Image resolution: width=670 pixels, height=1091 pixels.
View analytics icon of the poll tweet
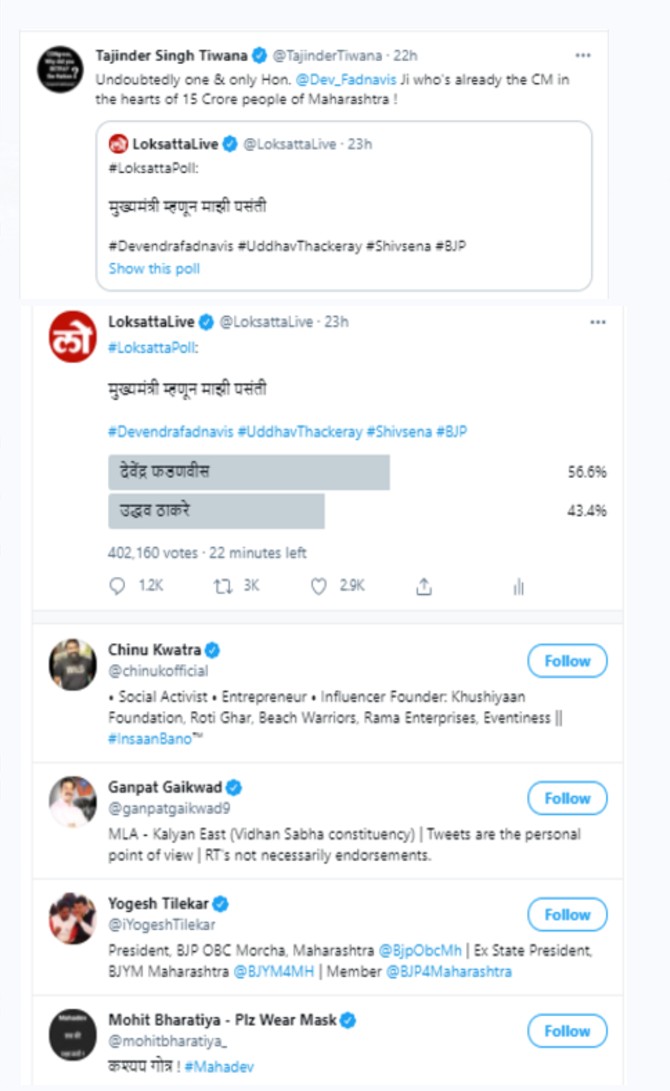pos(518,587)
